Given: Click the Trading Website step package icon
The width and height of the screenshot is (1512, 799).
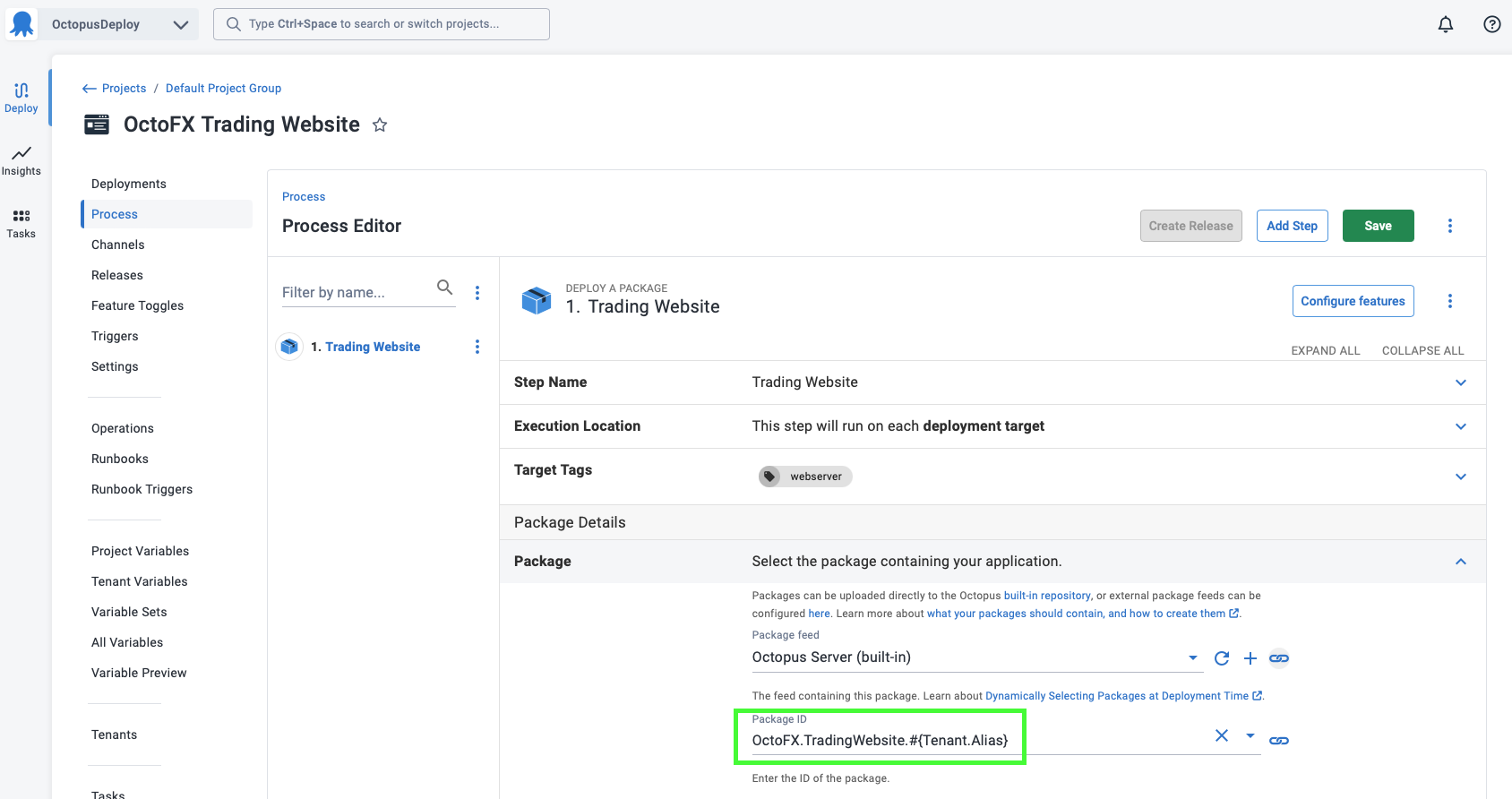Looking at the screenshot, I should click(x=289, y=347).
